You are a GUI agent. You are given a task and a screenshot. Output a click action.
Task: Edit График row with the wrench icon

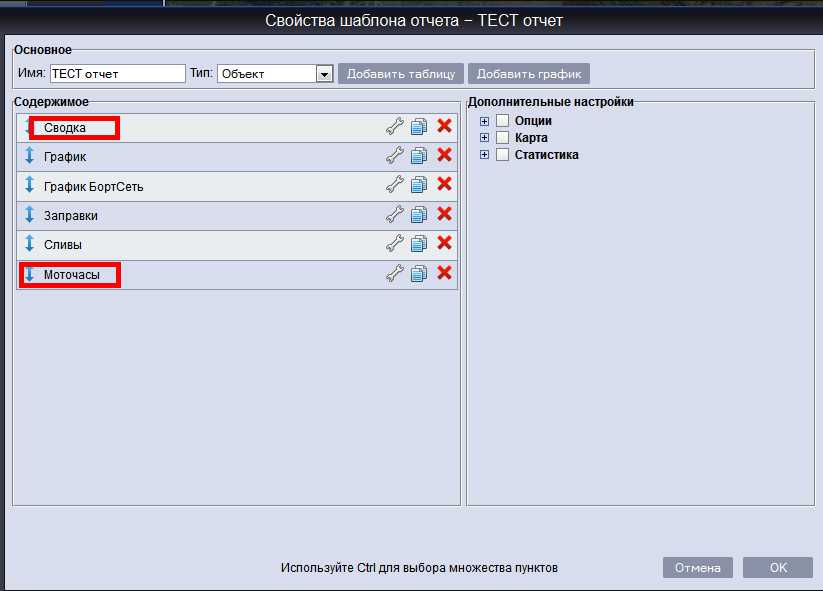[395, 155]
